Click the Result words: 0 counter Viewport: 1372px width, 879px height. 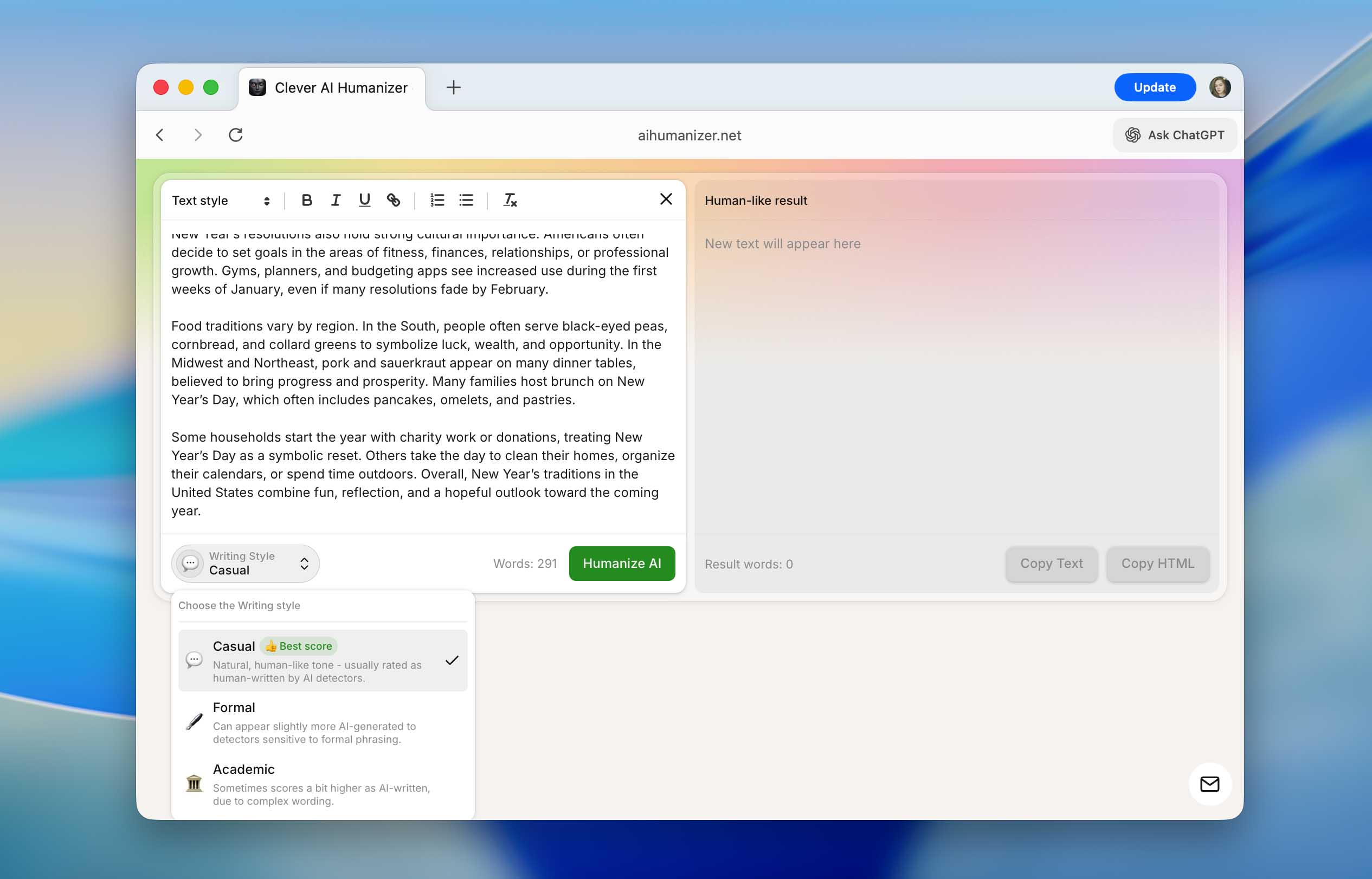click(749, 564)
